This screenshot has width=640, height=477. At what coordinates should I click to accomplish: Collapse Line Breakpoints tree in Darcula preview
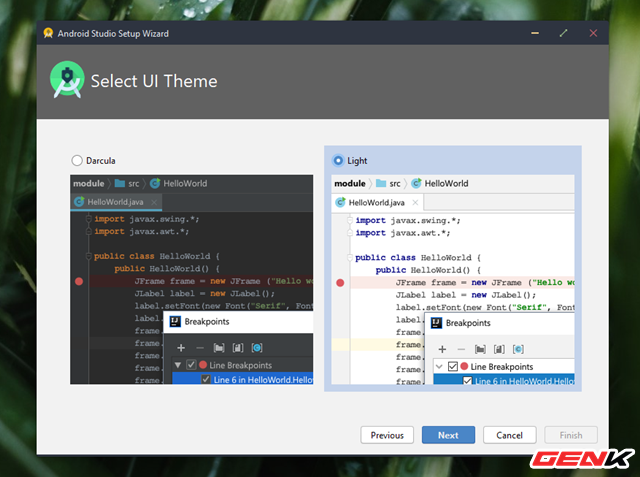(178, 366)
